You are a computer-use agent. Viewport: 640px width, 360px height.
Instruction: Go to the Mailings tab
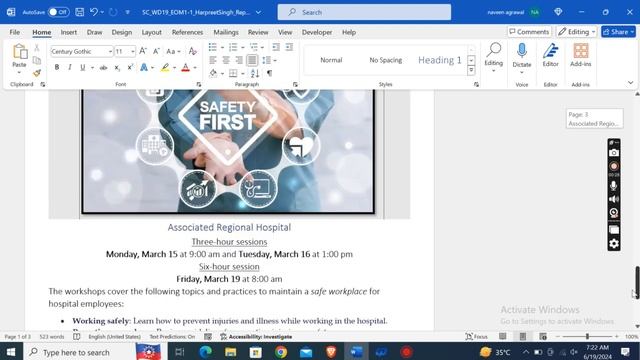point(226,32)
